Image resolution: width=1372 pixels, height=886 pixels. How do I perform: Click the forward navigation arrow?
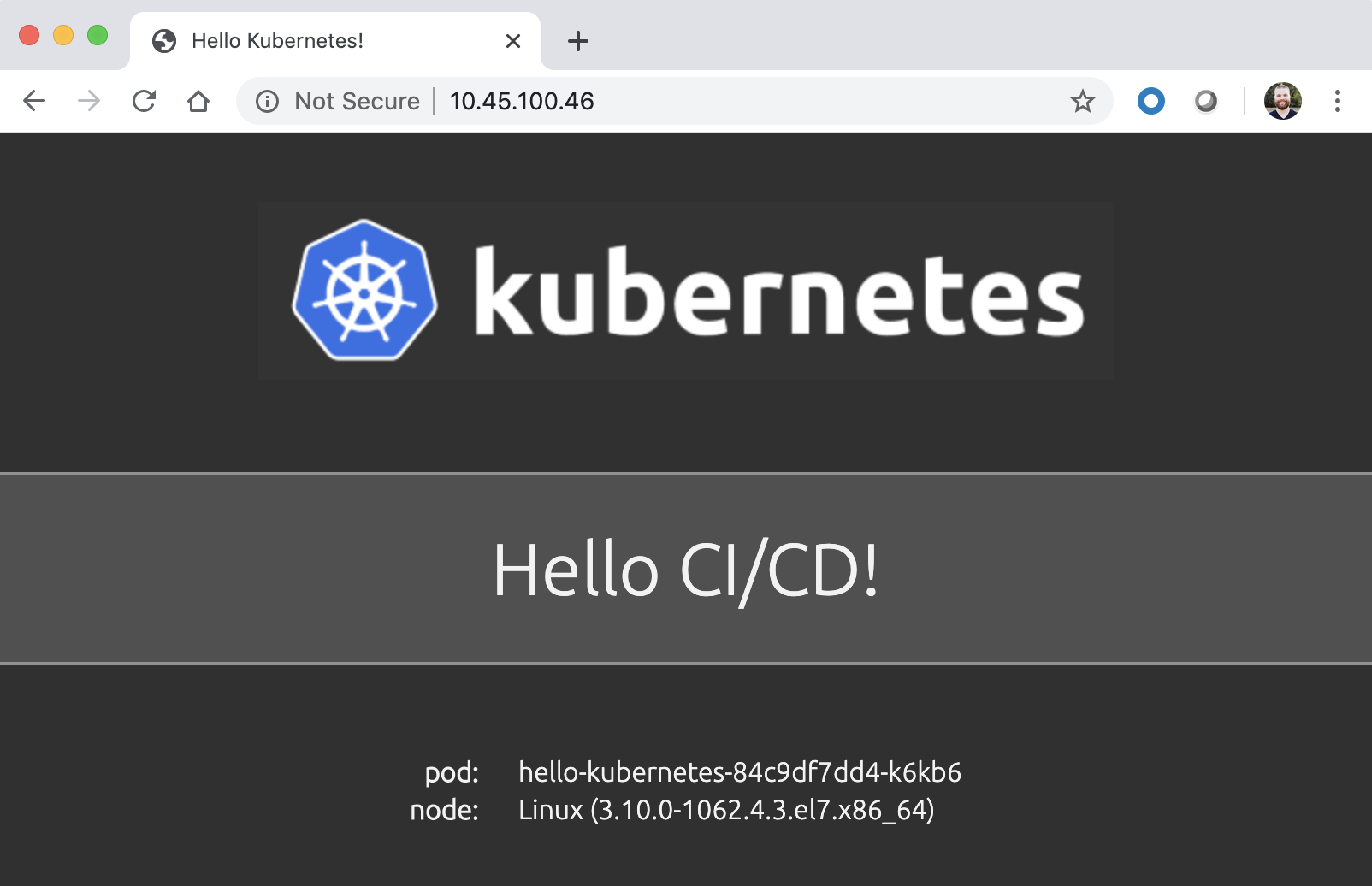point(89,101)
